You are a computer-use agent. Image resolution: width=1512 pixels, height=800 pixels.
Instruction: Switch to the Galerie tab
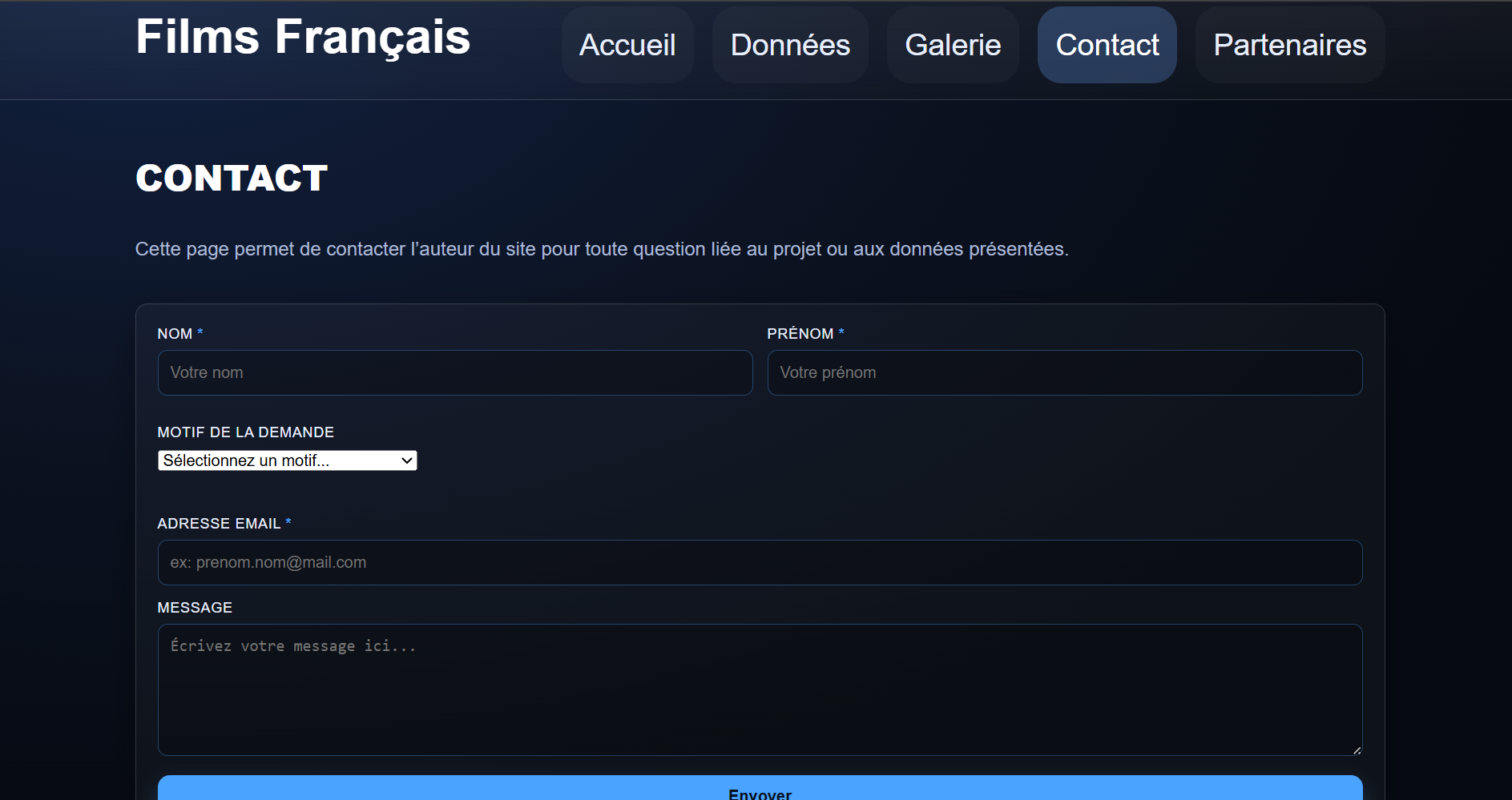[x=953, y=45]
